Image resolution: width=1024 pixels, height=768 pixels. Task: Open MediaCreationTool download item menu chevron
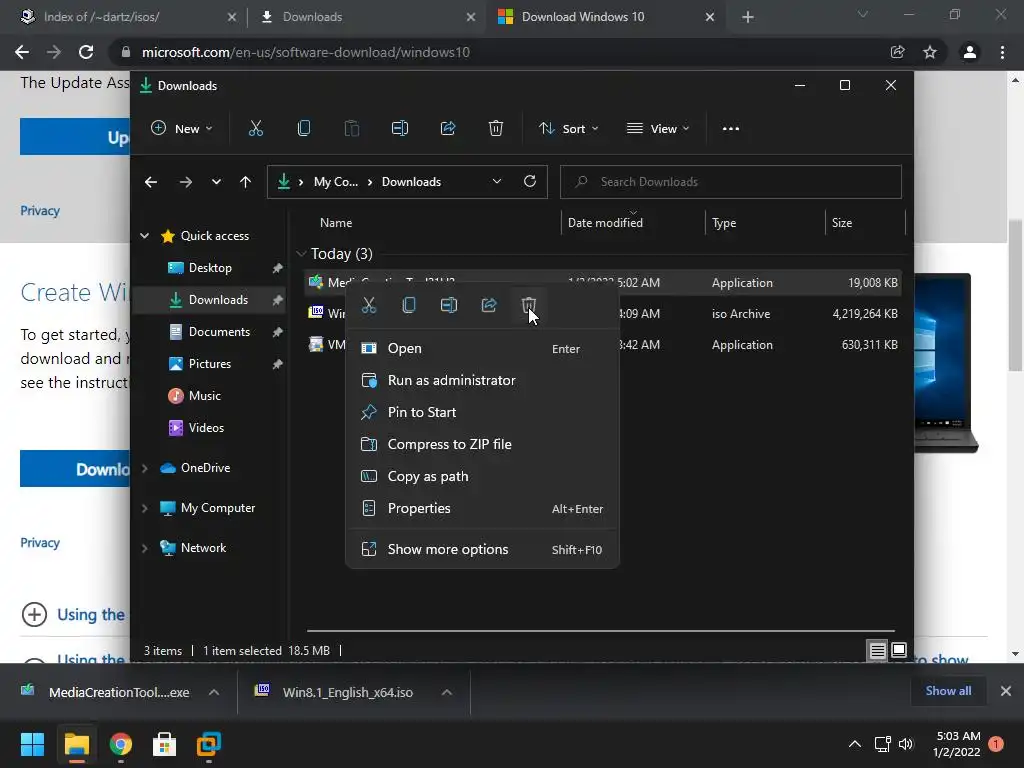pos(214,692)
